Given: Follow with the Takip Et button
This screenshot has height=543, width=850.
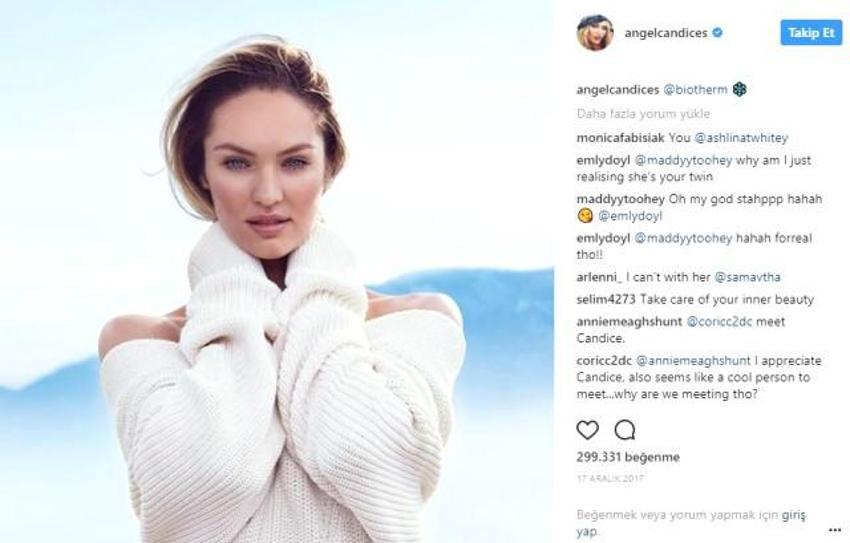Looking at the screenshot, I should coord(811,33).
